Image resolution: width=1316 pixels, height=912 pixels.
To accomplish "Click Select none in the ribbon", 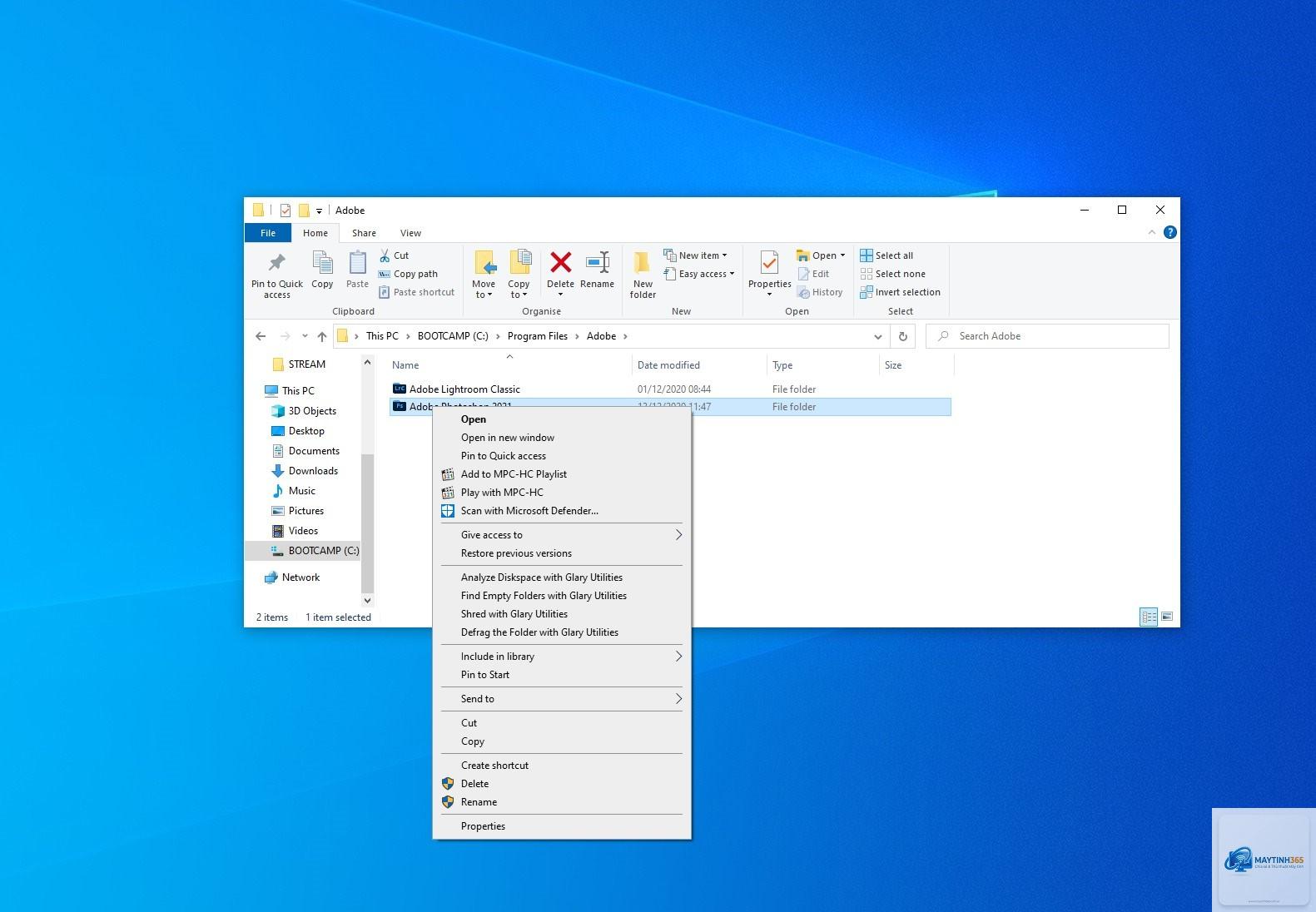I will pyautogui.click(x=892, y=274).
